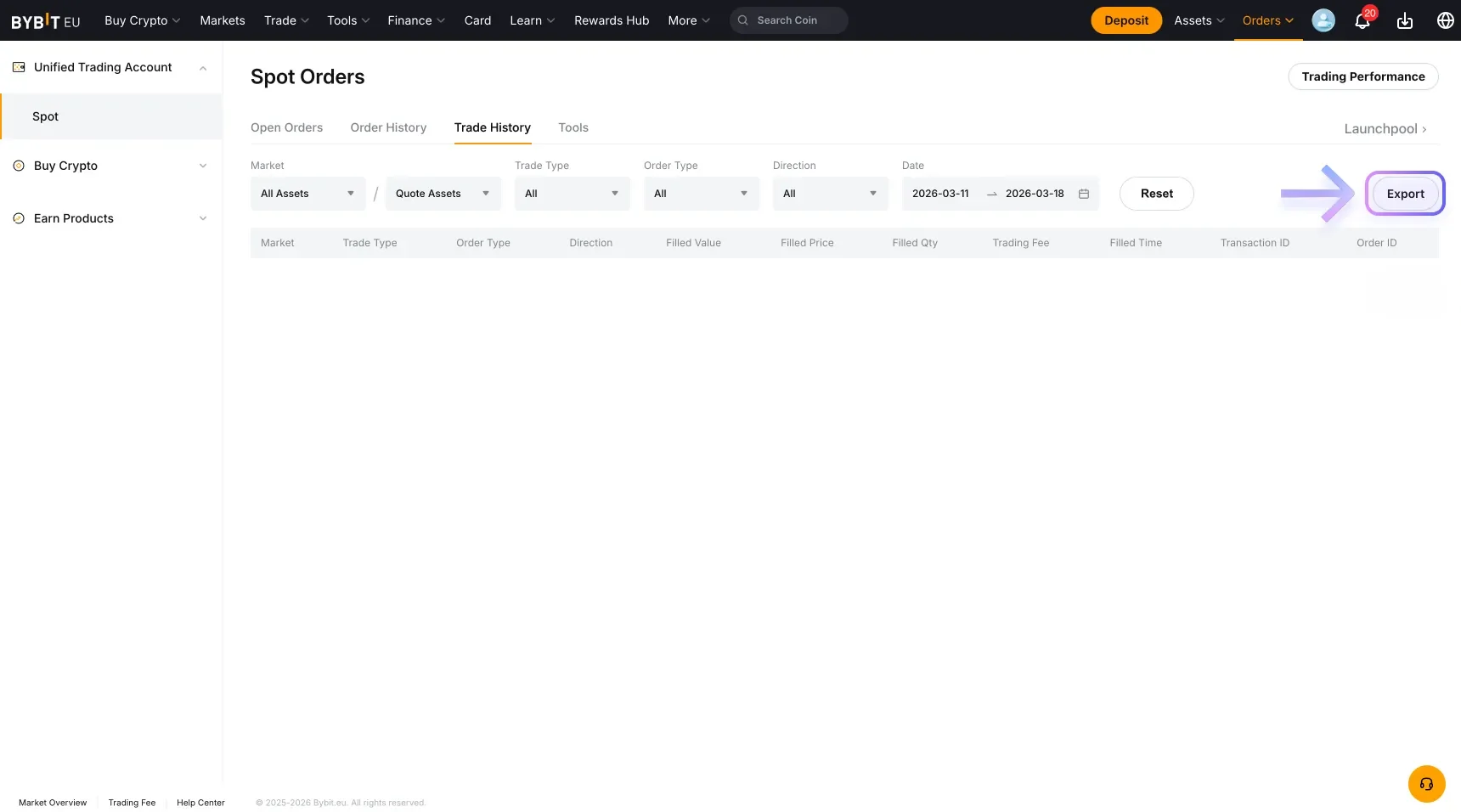The height and width of the screenshot is (812, 1461).
Task: Click the profile avatar icon
Action: [1323, 20]
